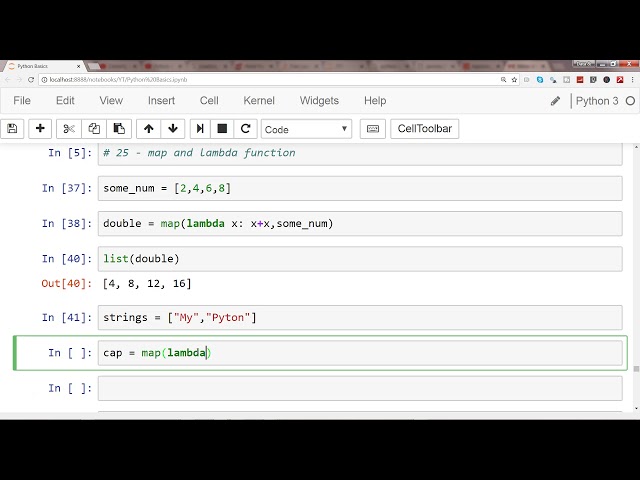
Task: Insert a cell below with the plus icon
Action: click(x=40, y=129)
